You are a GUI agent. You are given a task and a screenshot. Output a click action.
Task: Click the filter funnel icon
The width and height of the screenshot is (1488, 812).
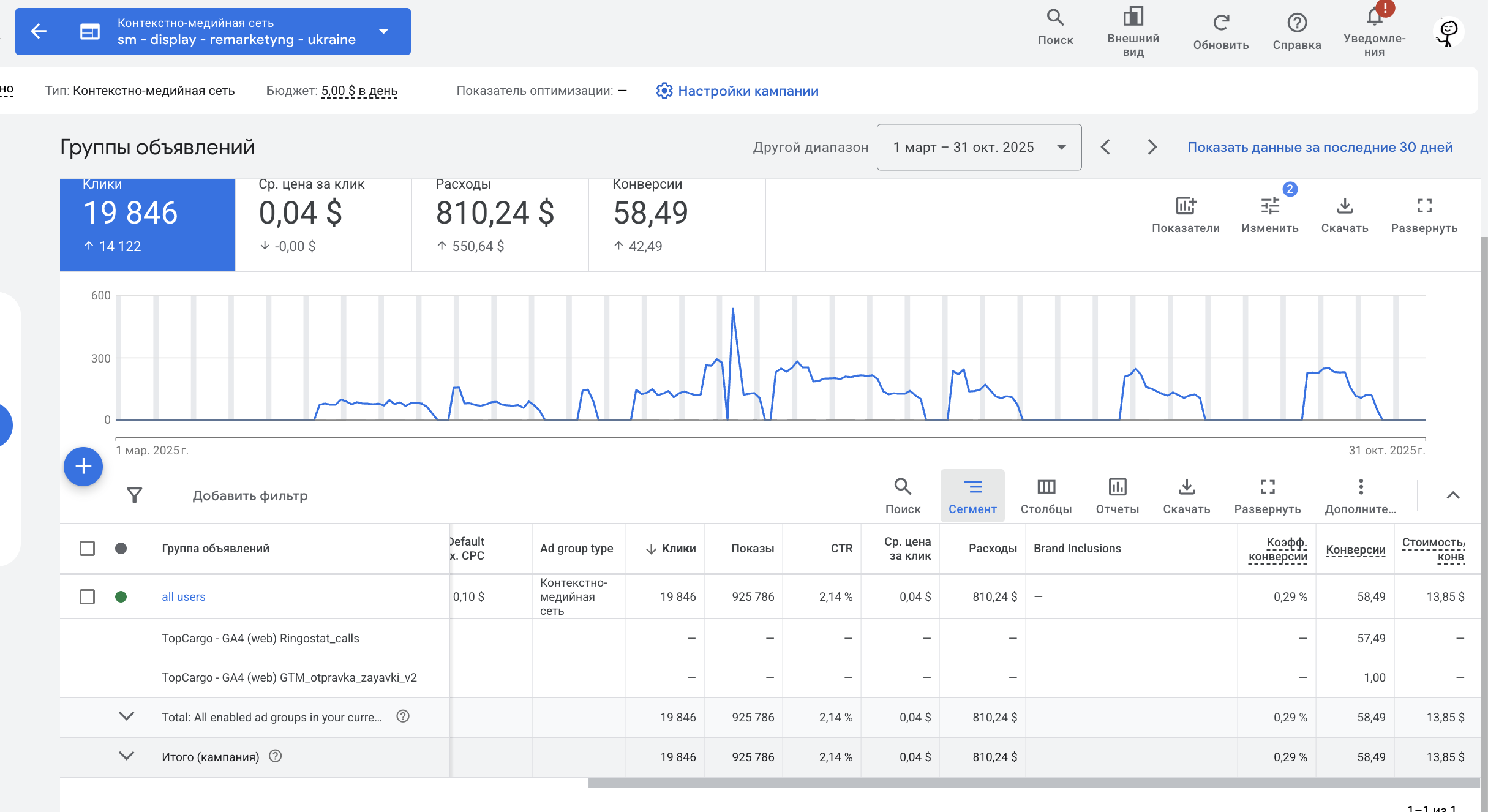click(x=134, y=495)
